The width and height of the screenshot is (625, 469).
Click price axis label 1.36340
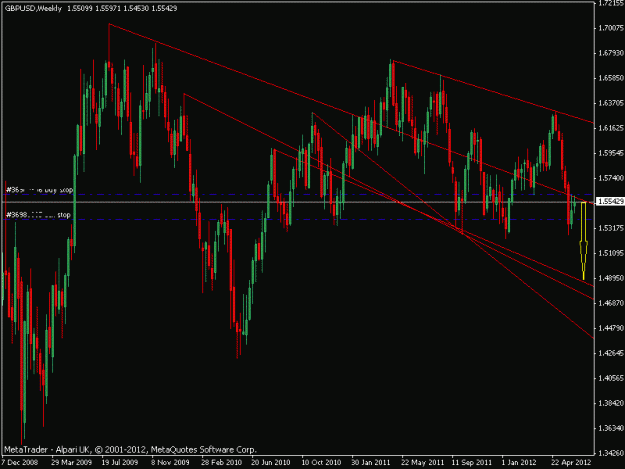(x=611, y=428)
